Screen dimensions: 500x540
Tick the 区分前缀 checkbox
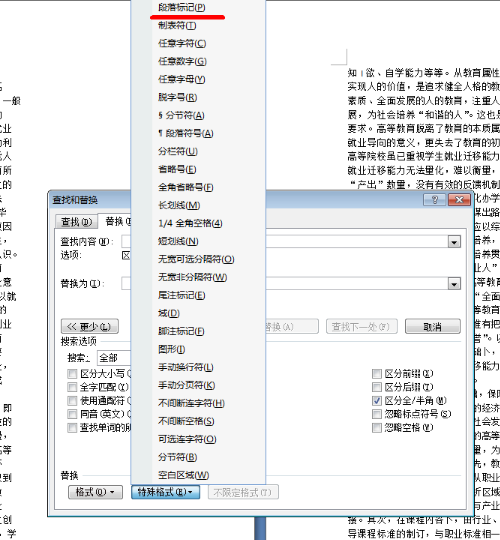click(x=377, y=374)
